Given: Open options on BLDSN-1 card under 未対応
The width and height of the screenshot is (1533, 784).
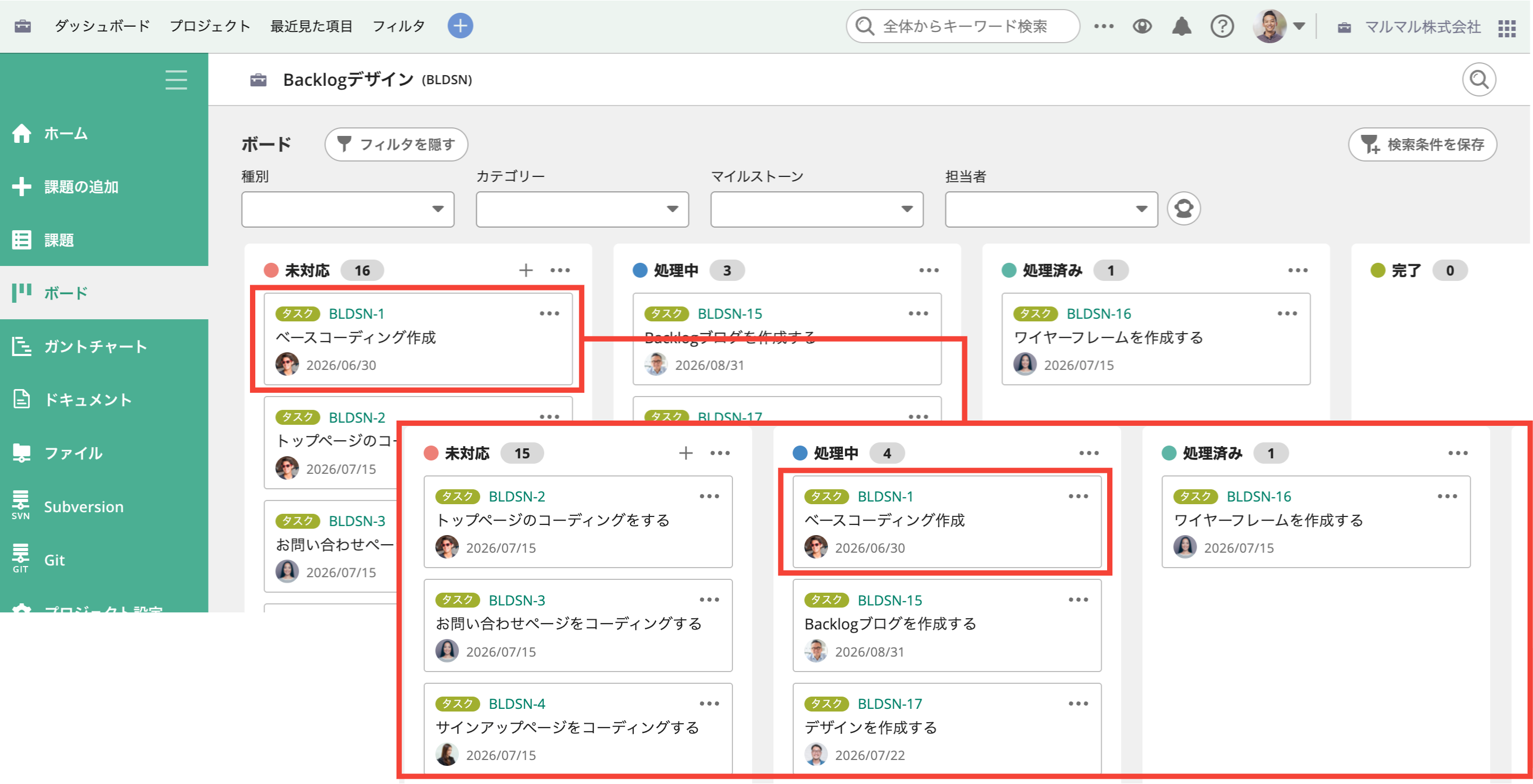Looking at the screenshot, I should click(548, 313).
